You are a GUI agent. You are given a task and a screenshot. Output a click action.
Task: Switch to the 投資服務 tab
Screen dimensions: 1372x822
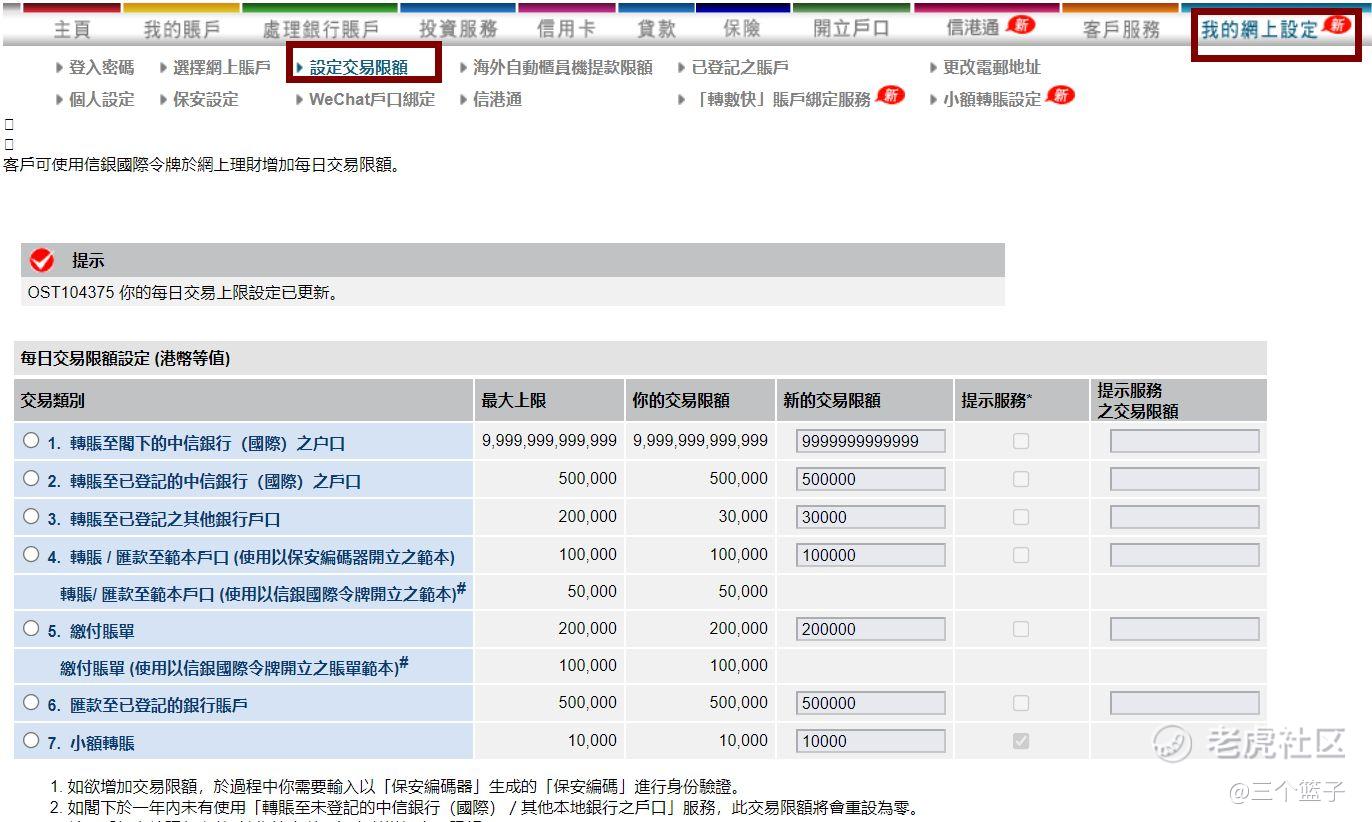[458, 29]
